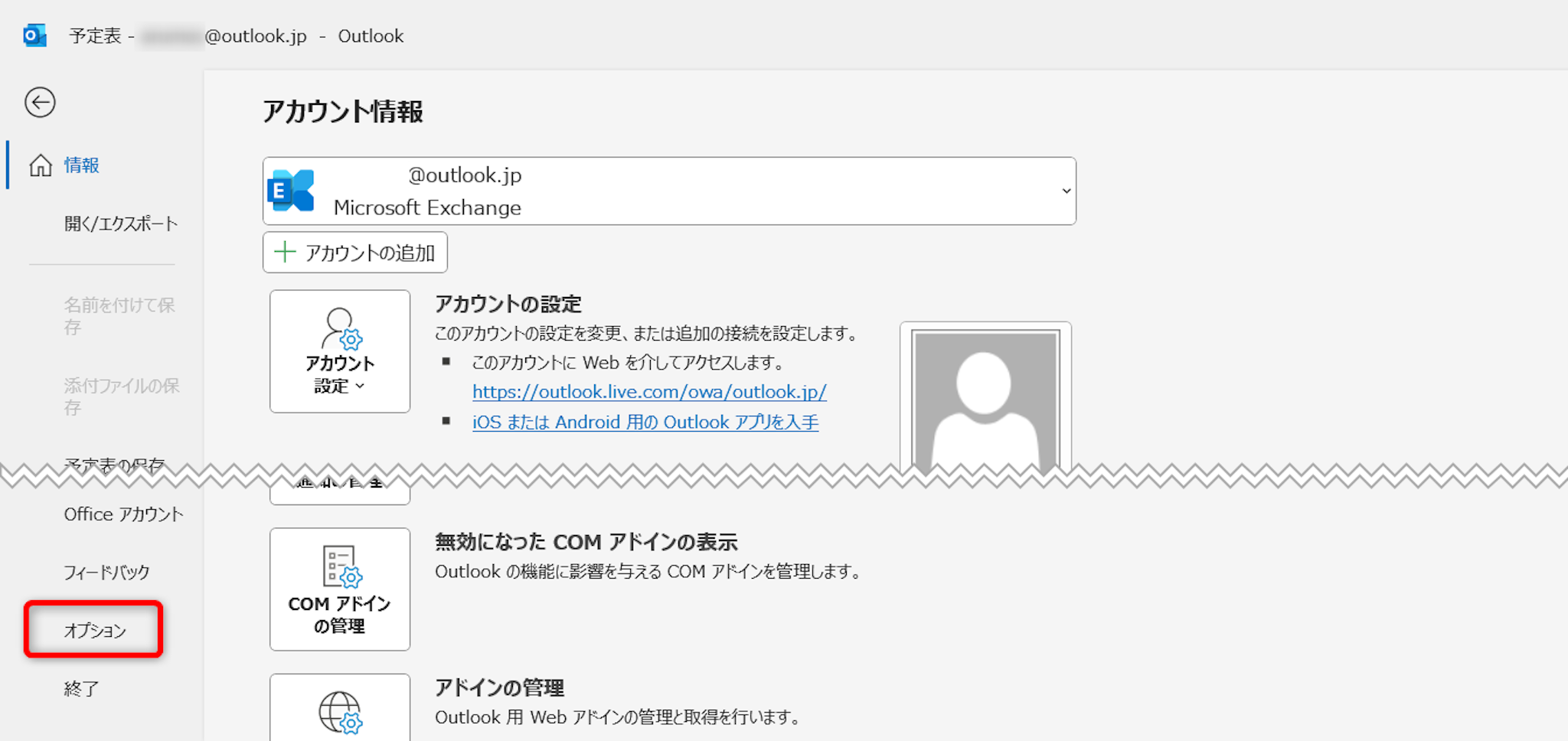Open the アカウント設定 person-gear icon button

click(x=340, y=329)
